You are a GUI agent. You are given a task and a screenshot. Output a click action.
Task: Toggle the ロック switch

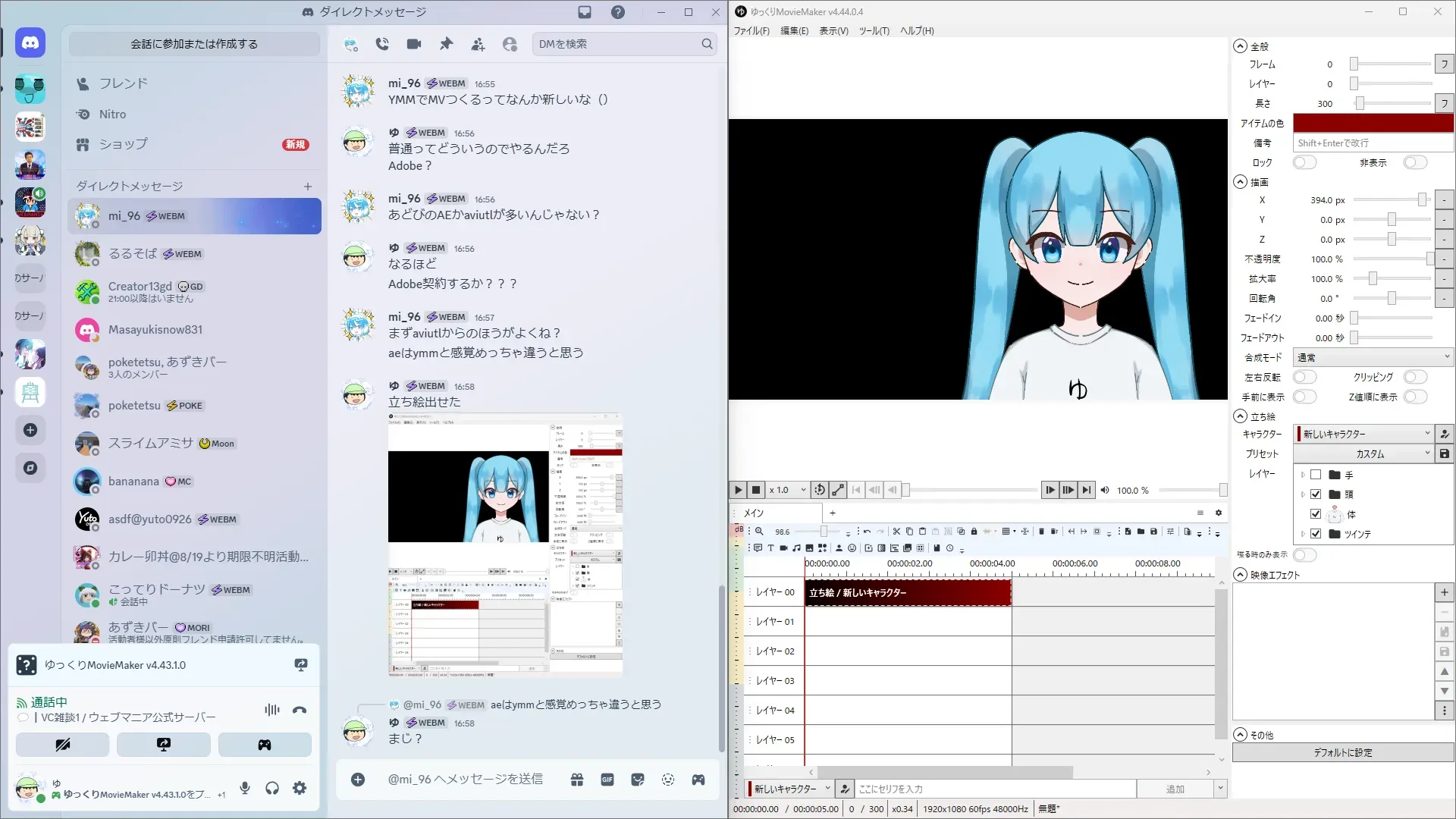coord(1304,162)
